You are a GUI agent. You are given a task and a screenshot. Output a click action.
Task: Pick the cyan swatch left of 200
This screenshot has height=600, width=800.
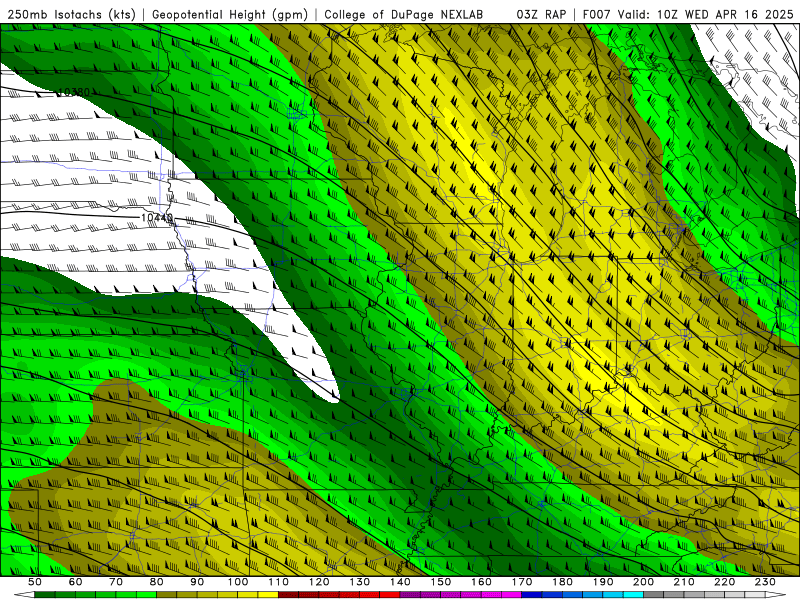tap(633, 594)
